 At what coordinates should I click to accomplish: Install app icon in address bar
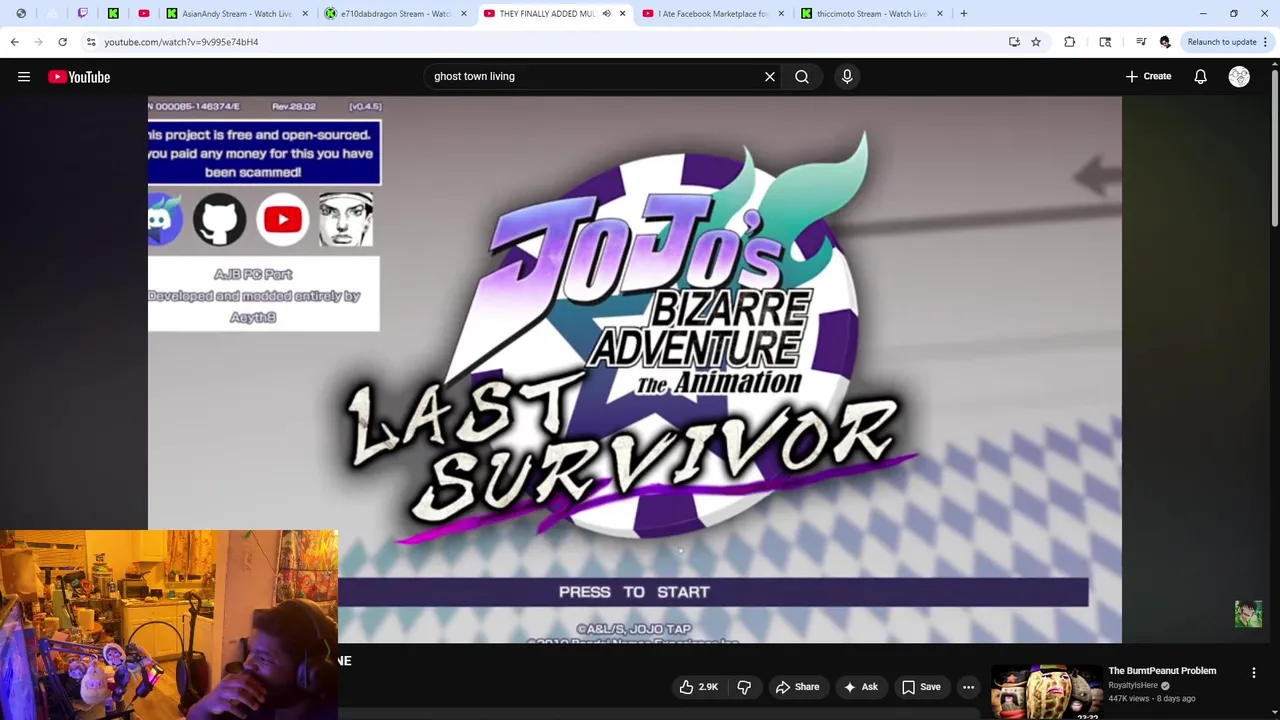tap(1014, 42)
